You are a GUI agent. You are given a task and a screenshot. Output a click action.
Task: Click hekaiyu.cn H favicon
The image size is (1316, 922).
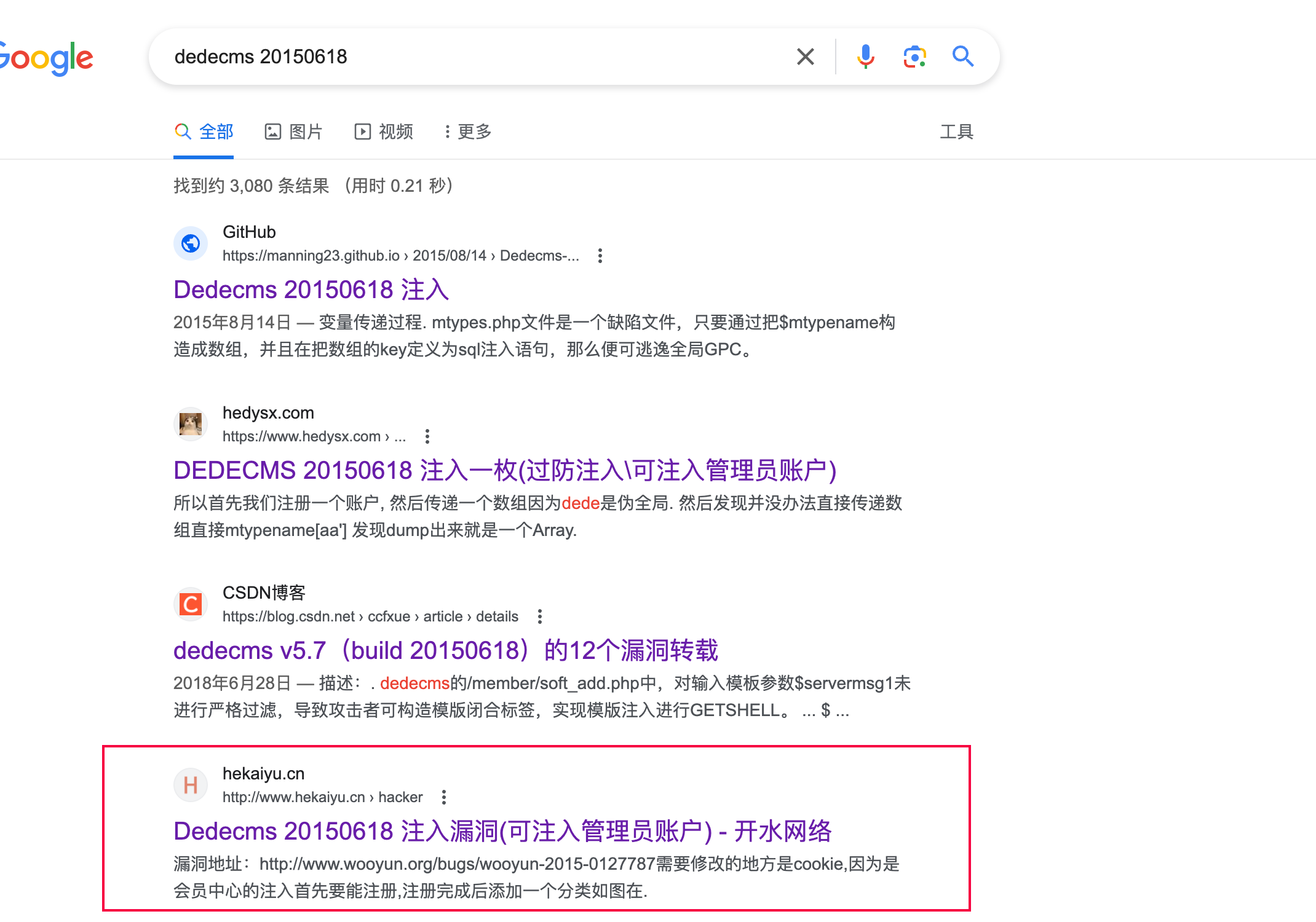[x=191, y=785]
